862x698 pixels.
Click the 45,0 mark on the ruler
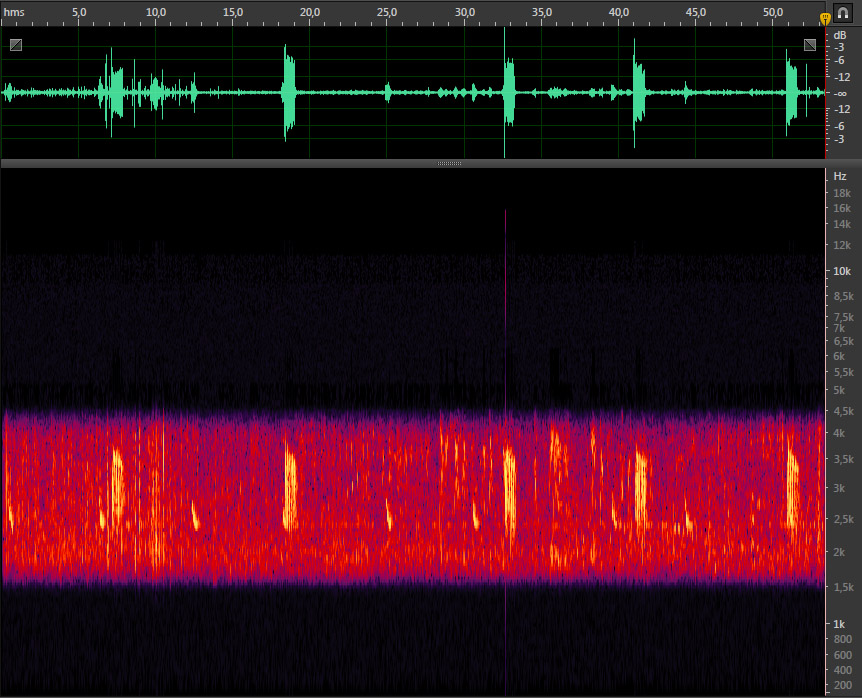click(695, 12)
